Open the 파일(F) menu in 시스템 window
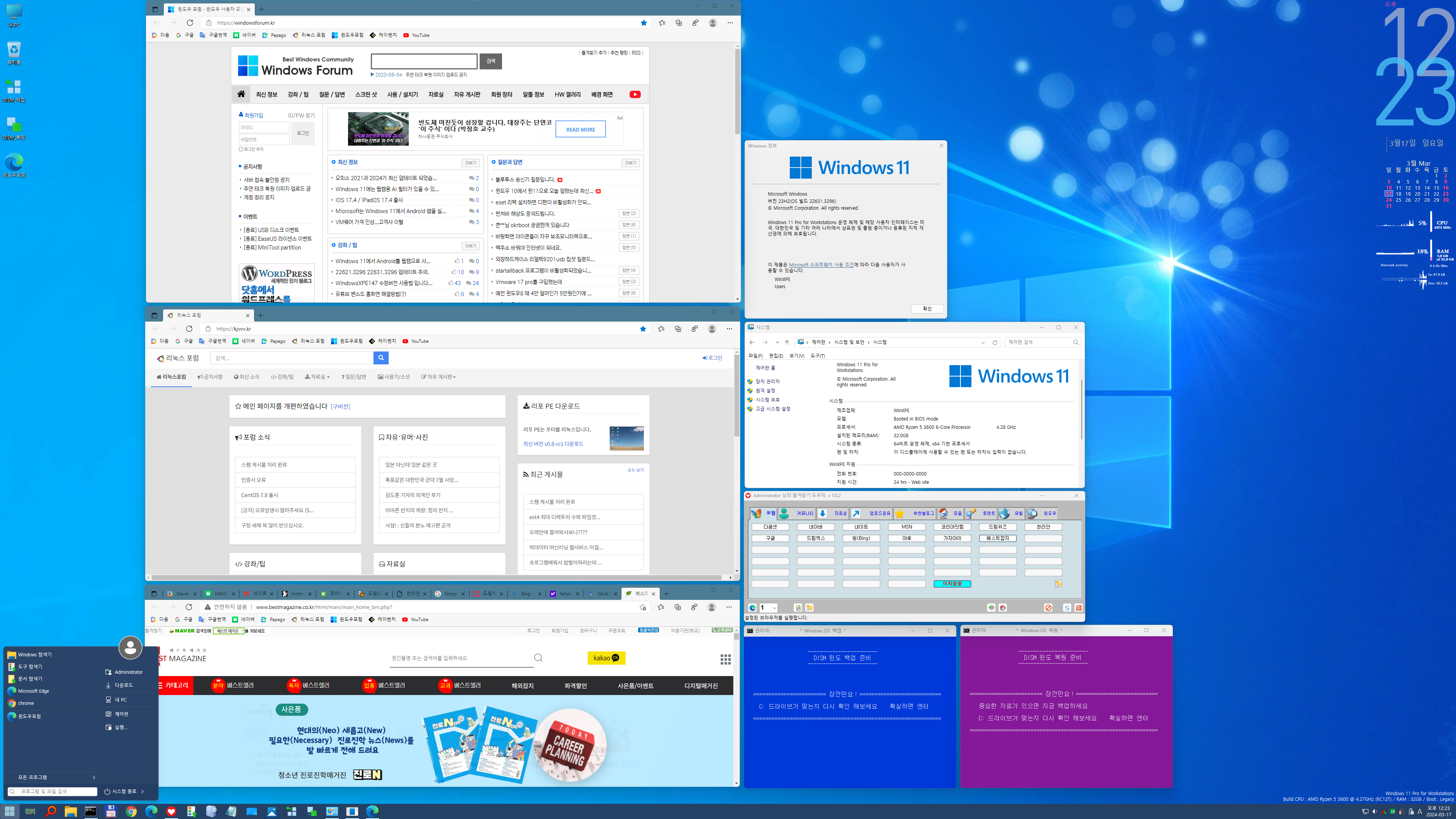 (x=755, y=356)
